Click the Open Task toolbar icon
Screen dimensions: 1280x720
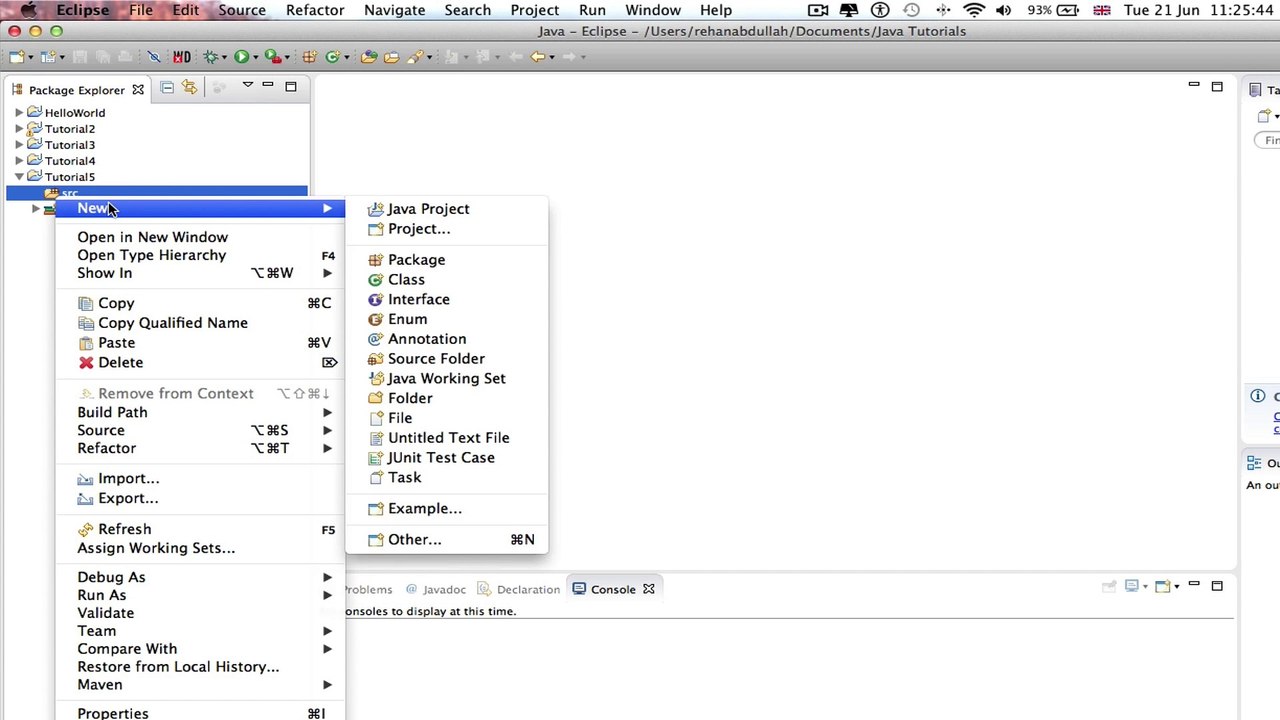(391, 57)
